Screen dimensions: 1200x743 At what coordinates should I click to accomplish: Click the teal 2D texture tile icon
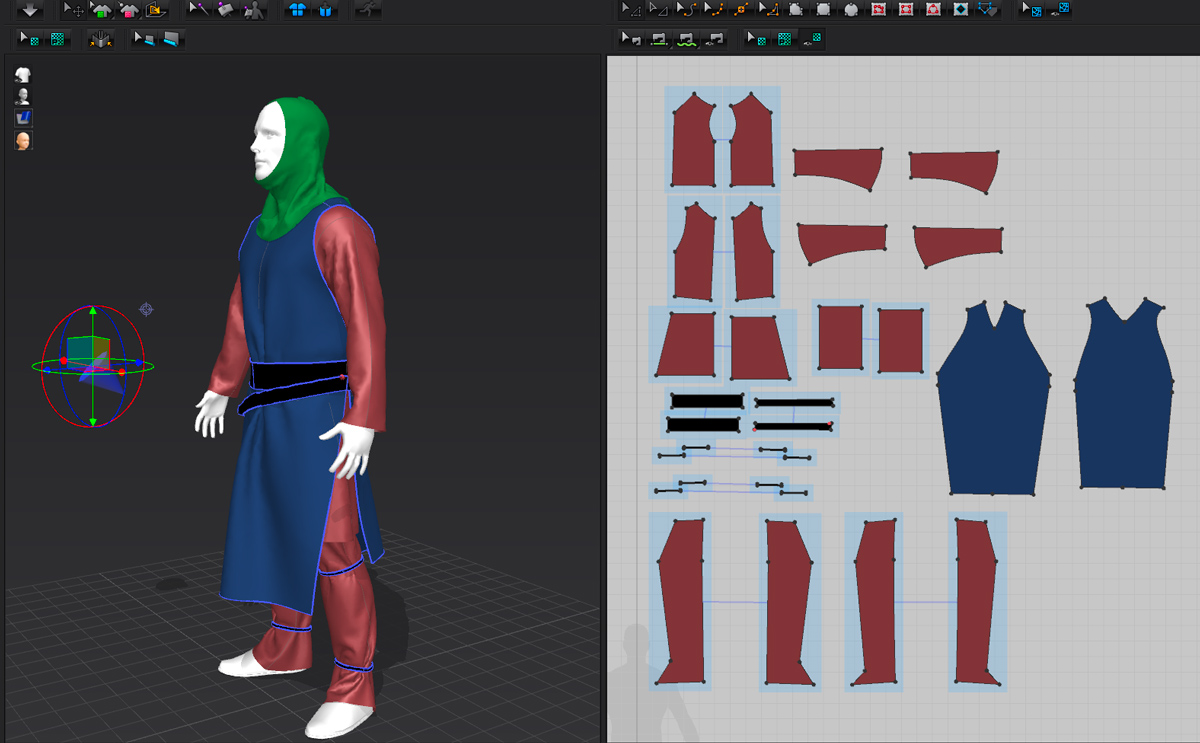click(784, 39)
